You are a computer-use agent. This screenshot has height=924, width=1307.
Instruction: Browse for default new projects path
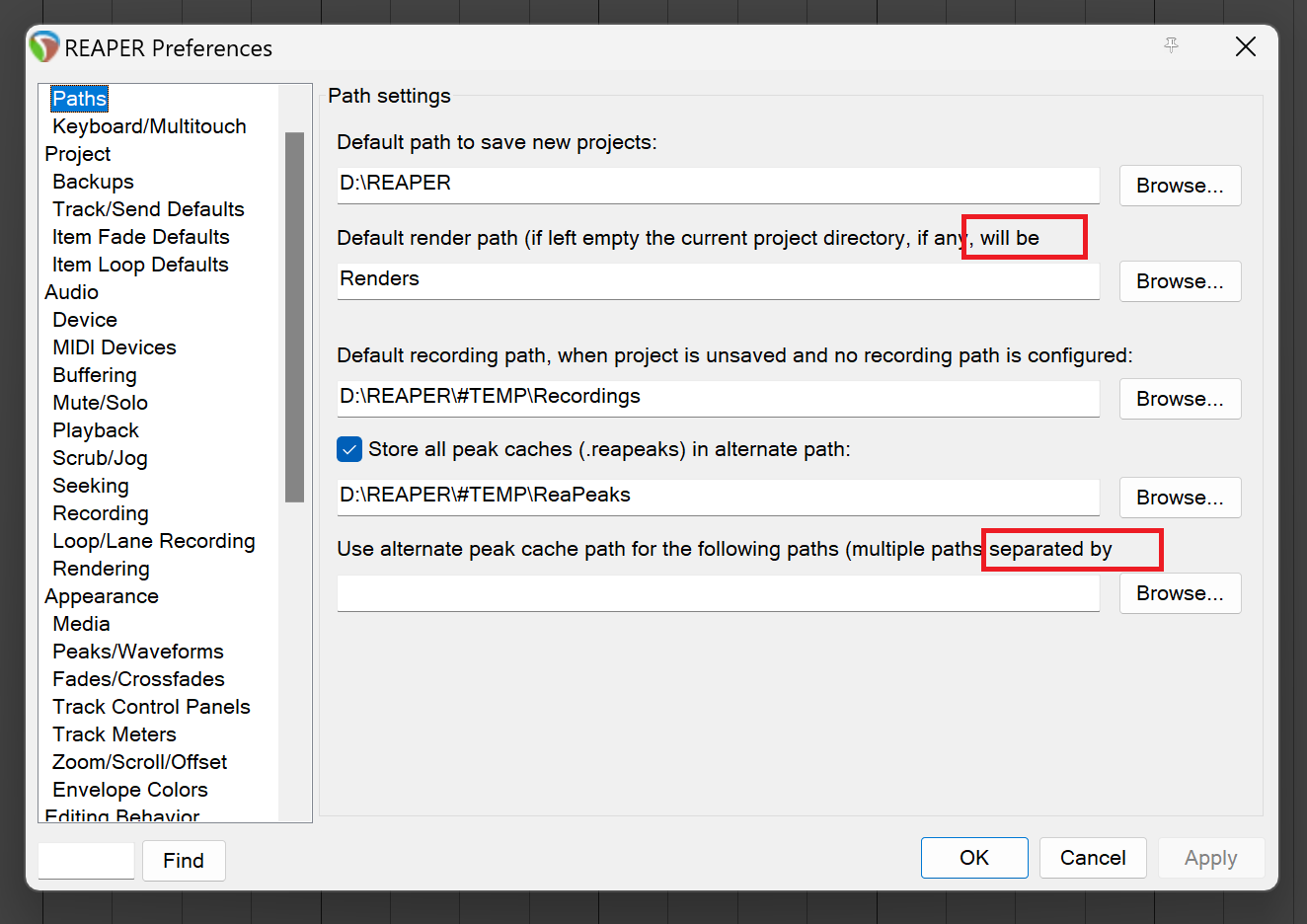point(1180,186)
